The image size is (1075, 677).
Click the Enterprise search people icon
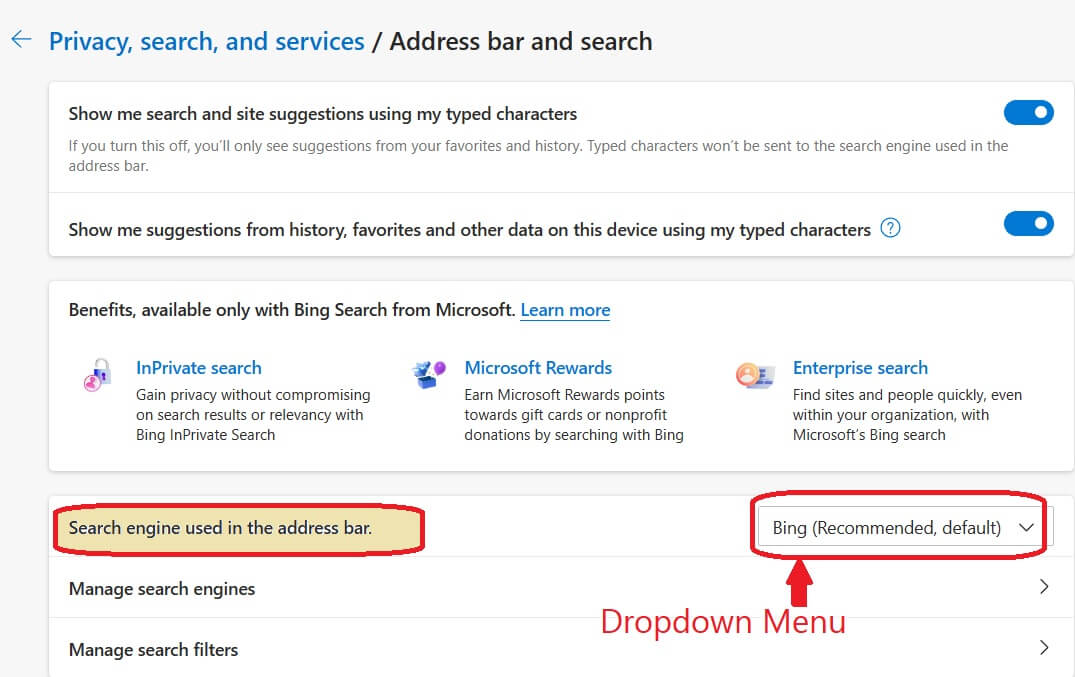(x=757, y=374)
